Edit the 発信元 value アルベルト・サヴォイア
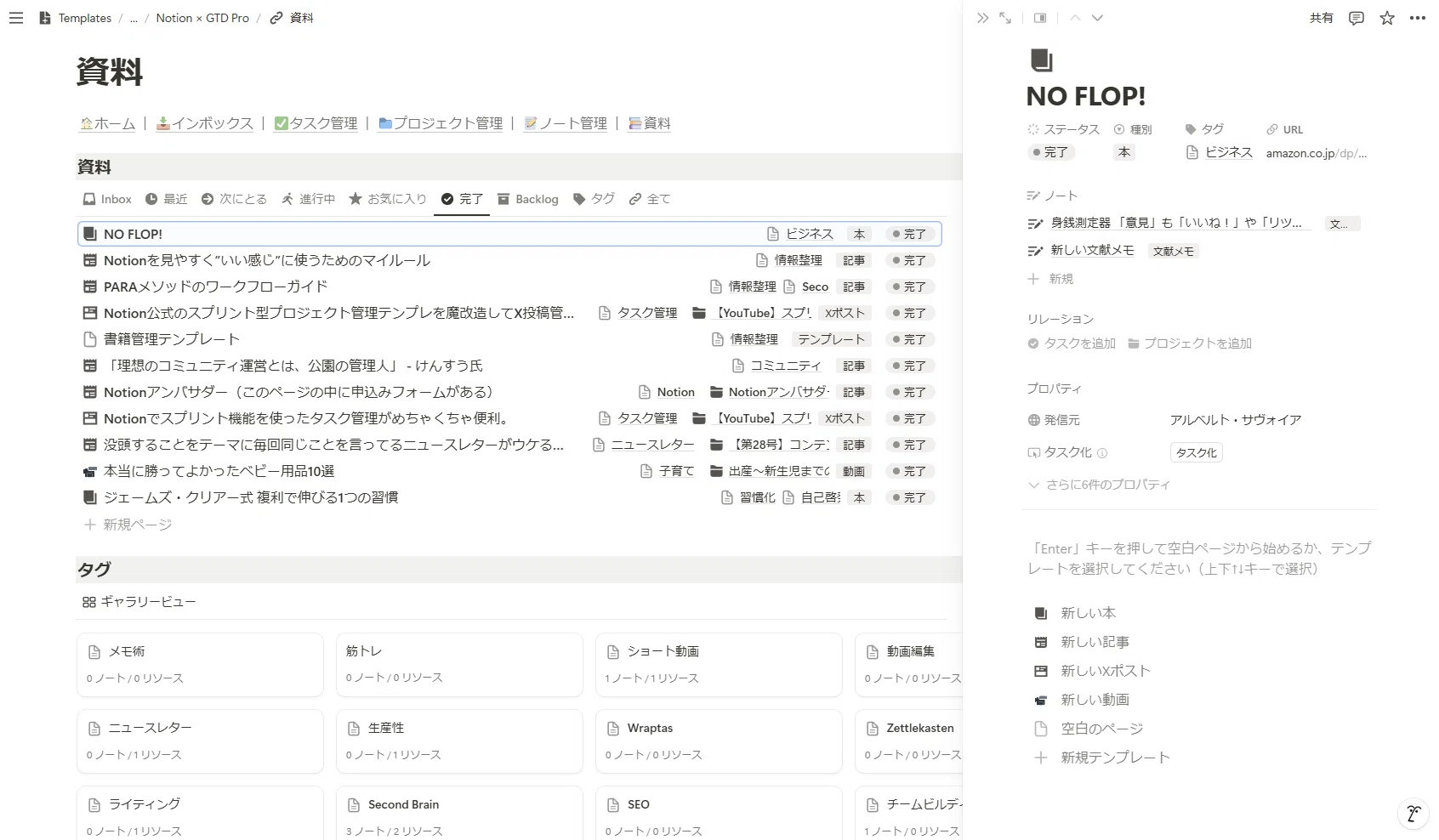 [x=1236, y=420]
